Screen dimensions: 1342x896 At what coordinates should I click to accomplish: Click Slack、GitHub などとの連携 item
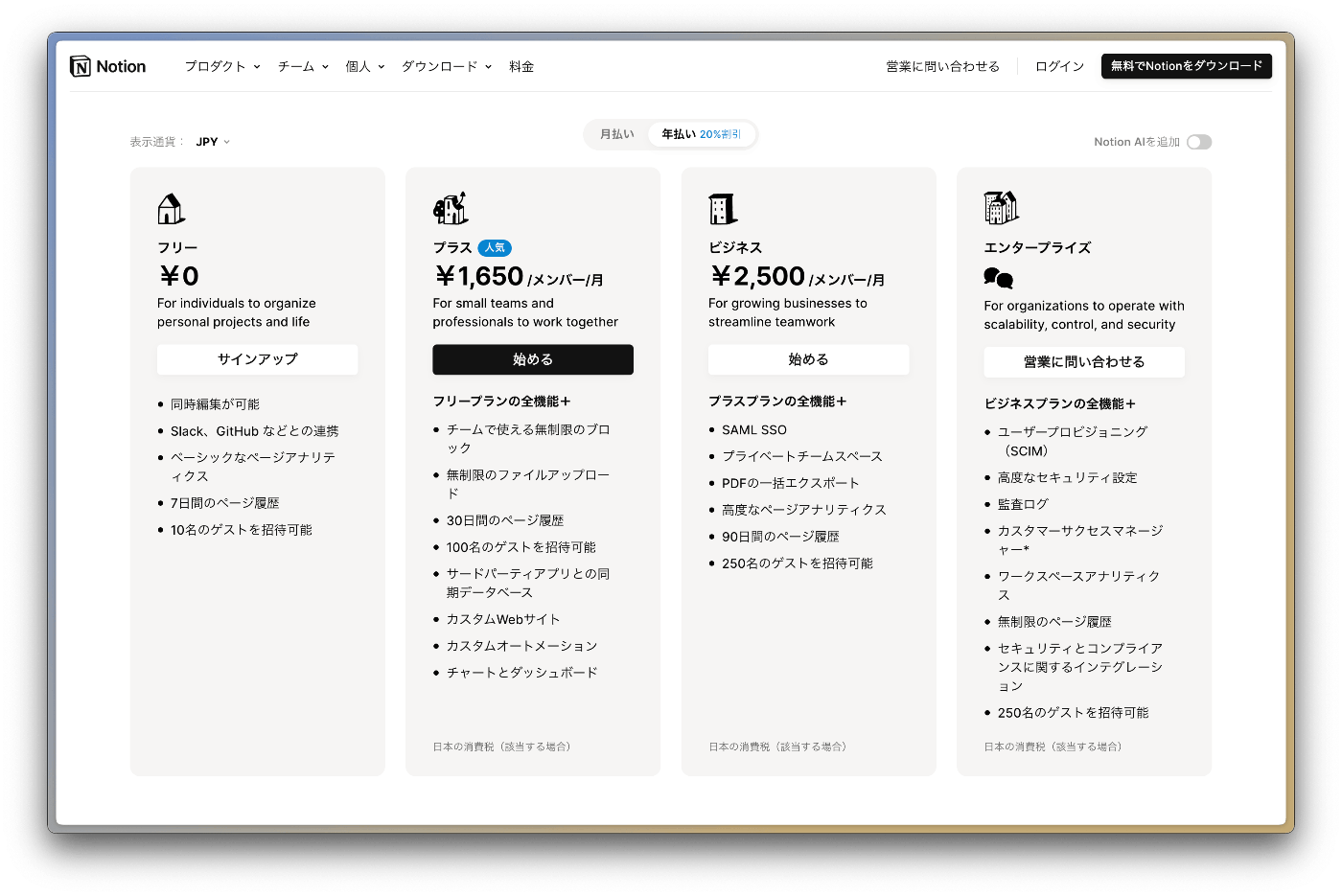click(255, 431)
